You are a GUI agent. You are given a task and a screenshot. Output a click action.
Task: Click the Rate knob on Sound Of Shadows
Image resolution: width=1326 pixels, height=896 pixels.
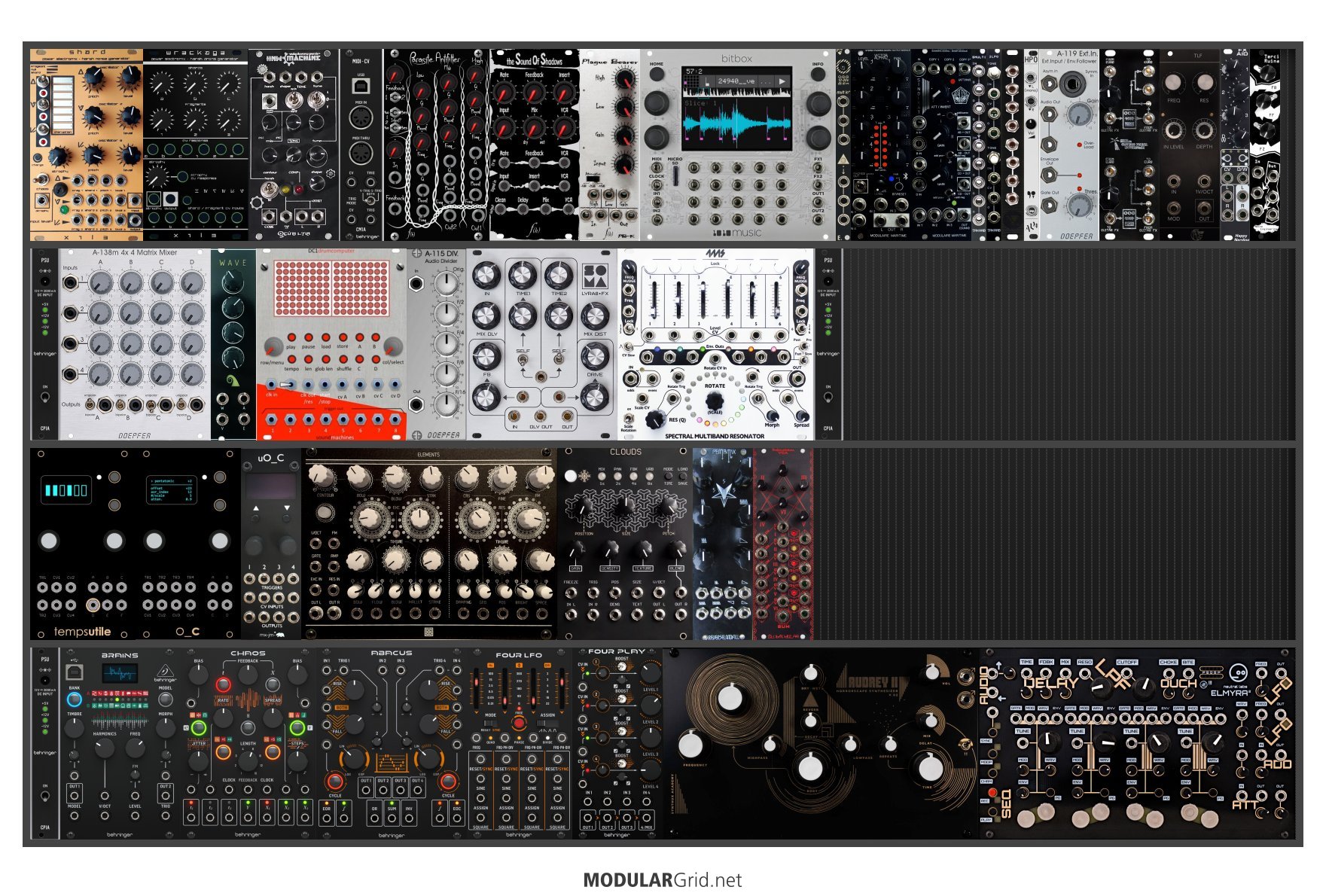pos(504,93)
